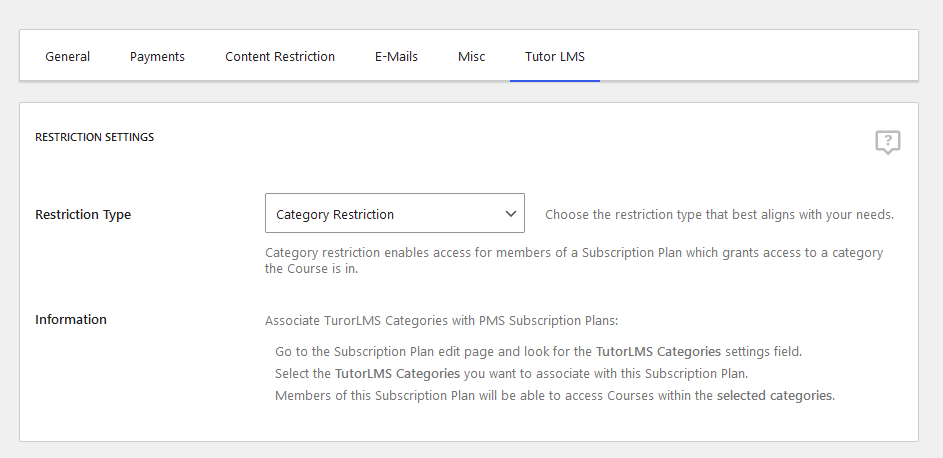Click bold TutorLMS Categories before settings field
Viewport: 943px width, 458px height.
(658, 352)
